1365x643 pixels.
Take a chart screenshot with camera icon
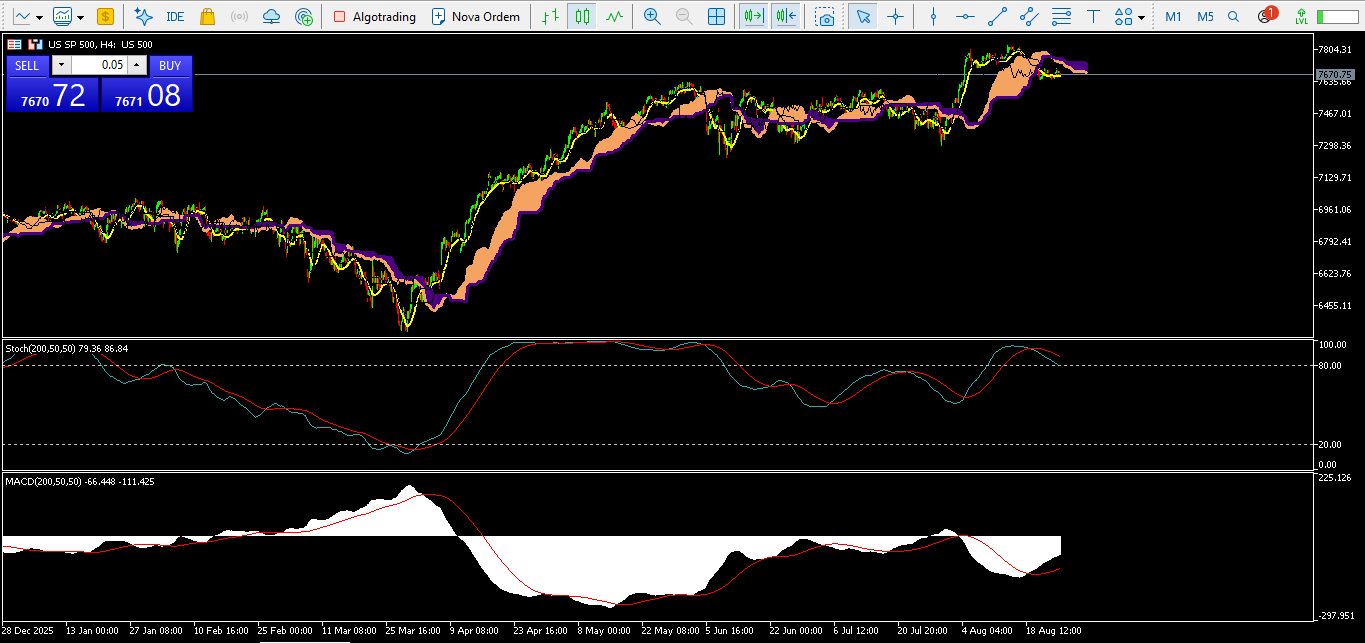[825, 17]
